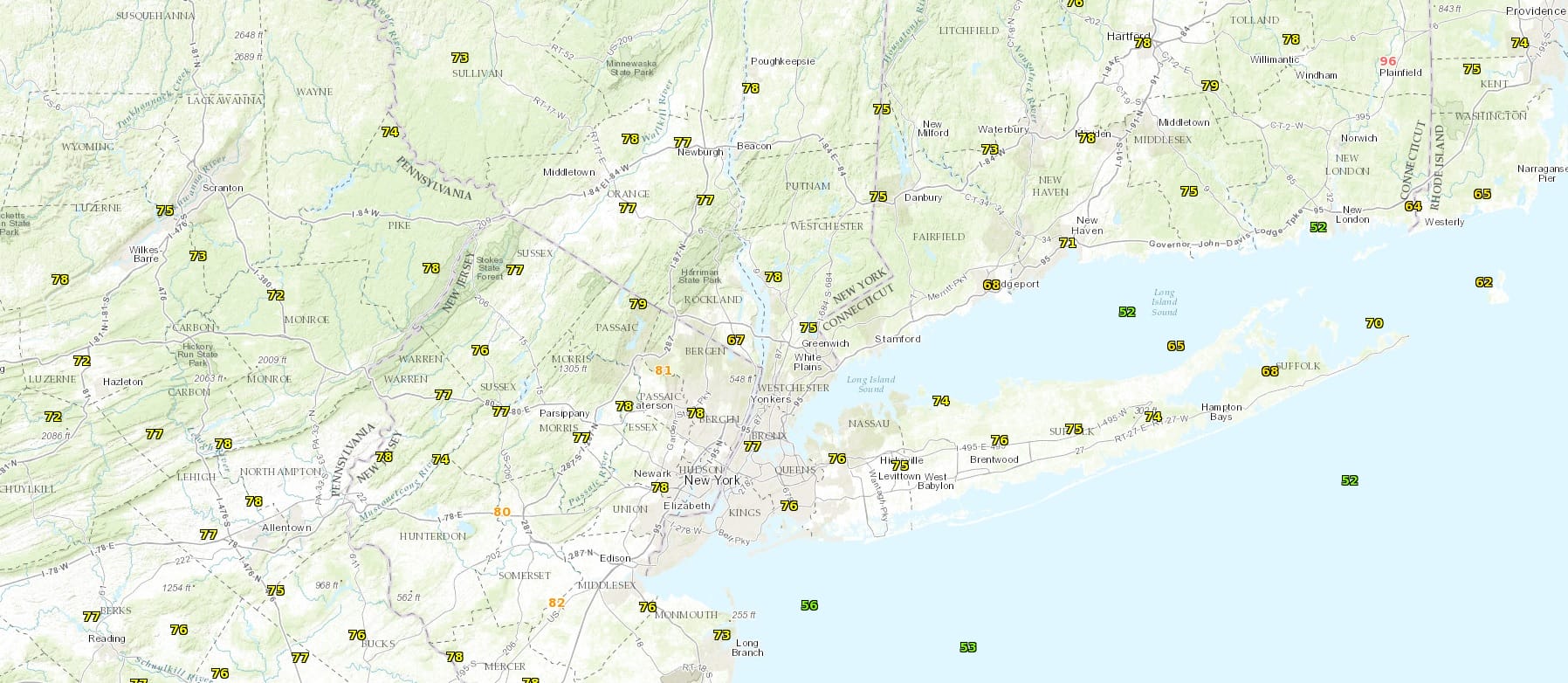Image resolution: width=1568 pixels, height=683 pixels.
Task: Click the green 56 offshore marker
Action: [809, 605]
